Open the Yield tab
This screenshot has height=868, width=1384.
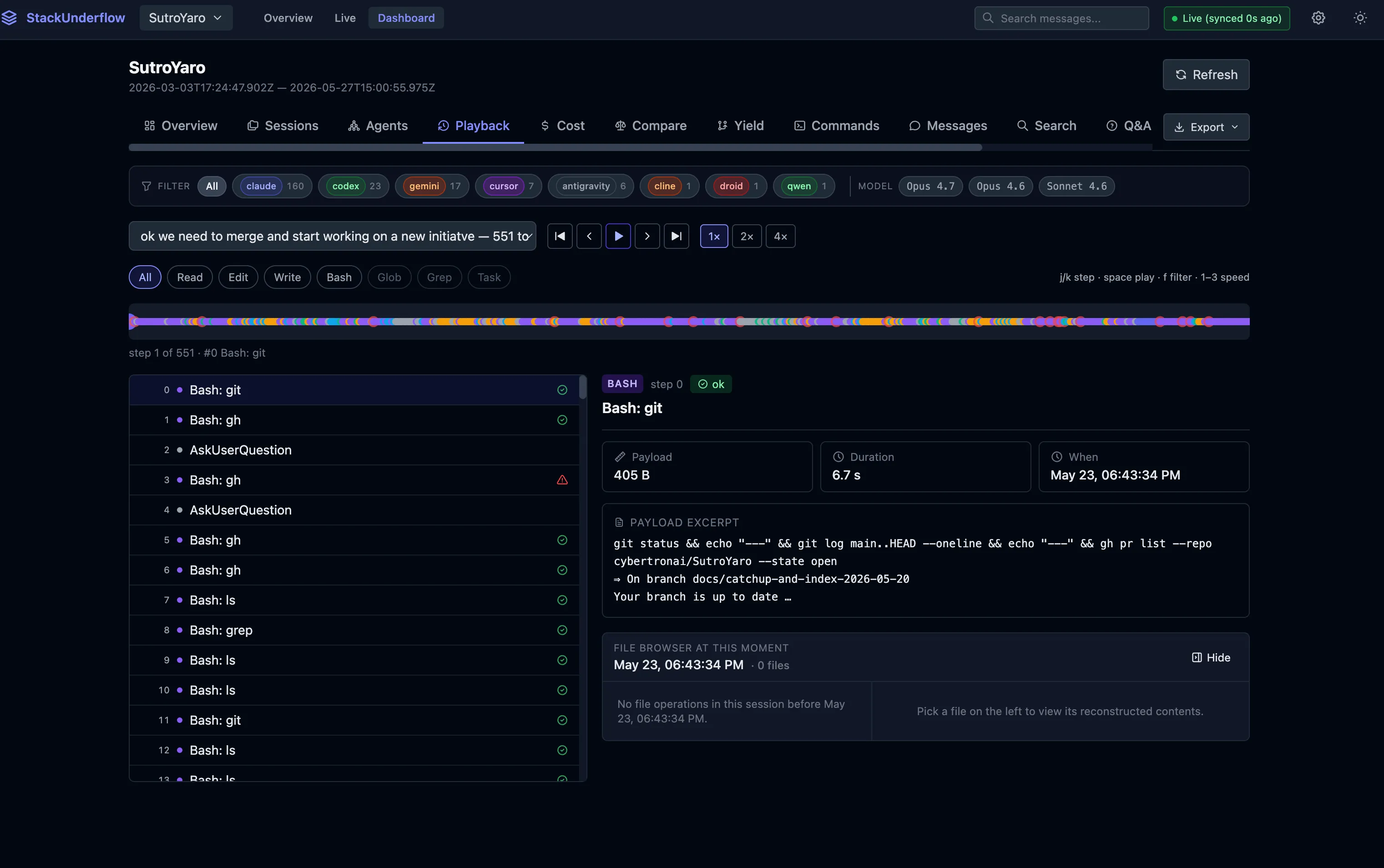pos(741,126)
